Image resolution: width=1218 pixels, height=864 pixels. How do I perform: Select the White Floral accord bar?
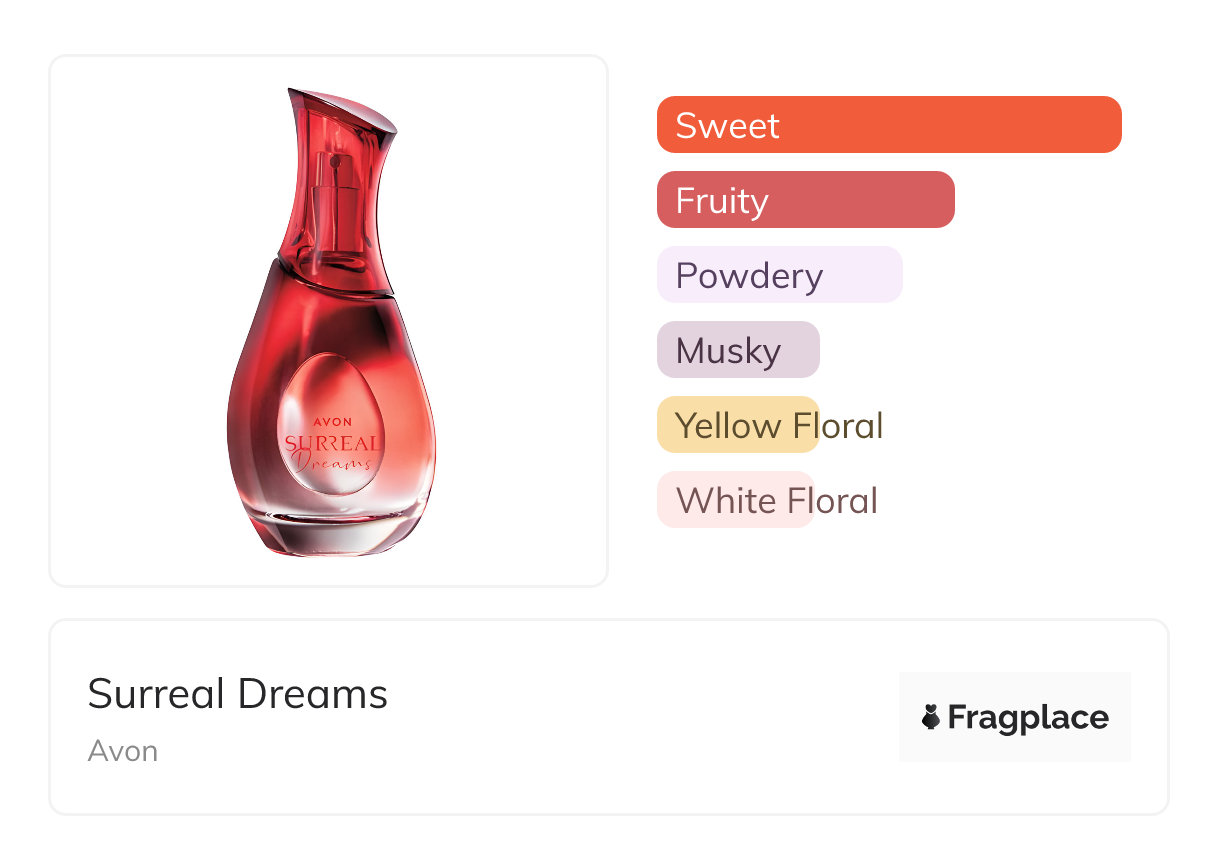[735, 500]
